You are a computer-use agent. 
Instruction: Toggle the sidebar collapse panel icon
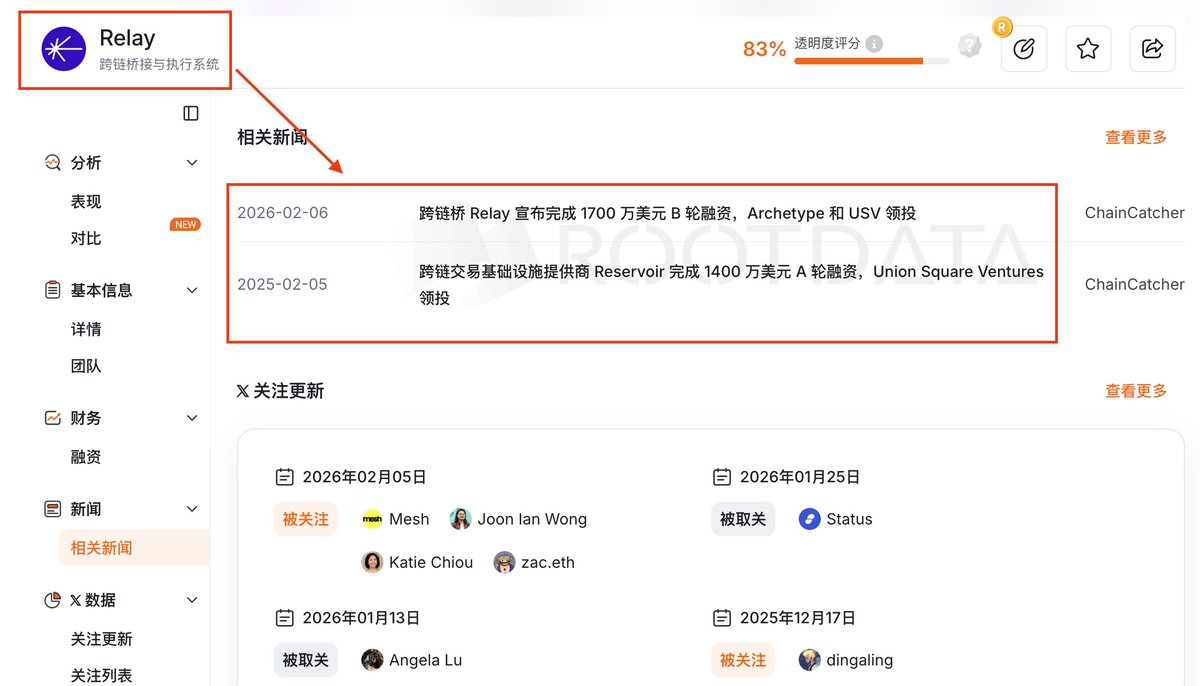(191, 113)
